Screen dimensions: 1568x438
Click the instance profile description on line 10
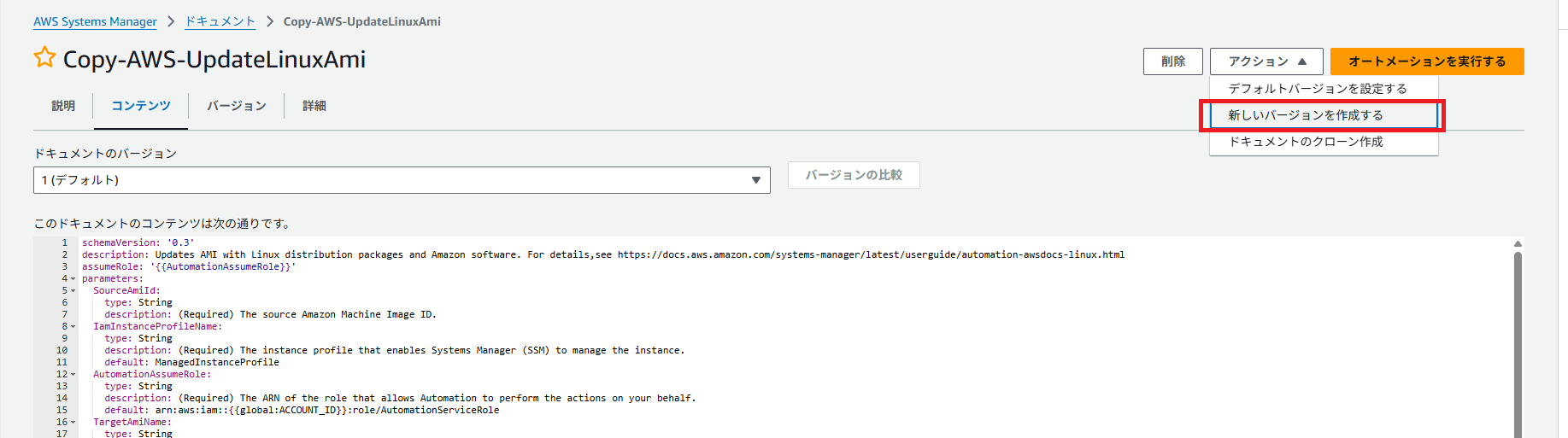pyautogui.click(x=395, y=350)
